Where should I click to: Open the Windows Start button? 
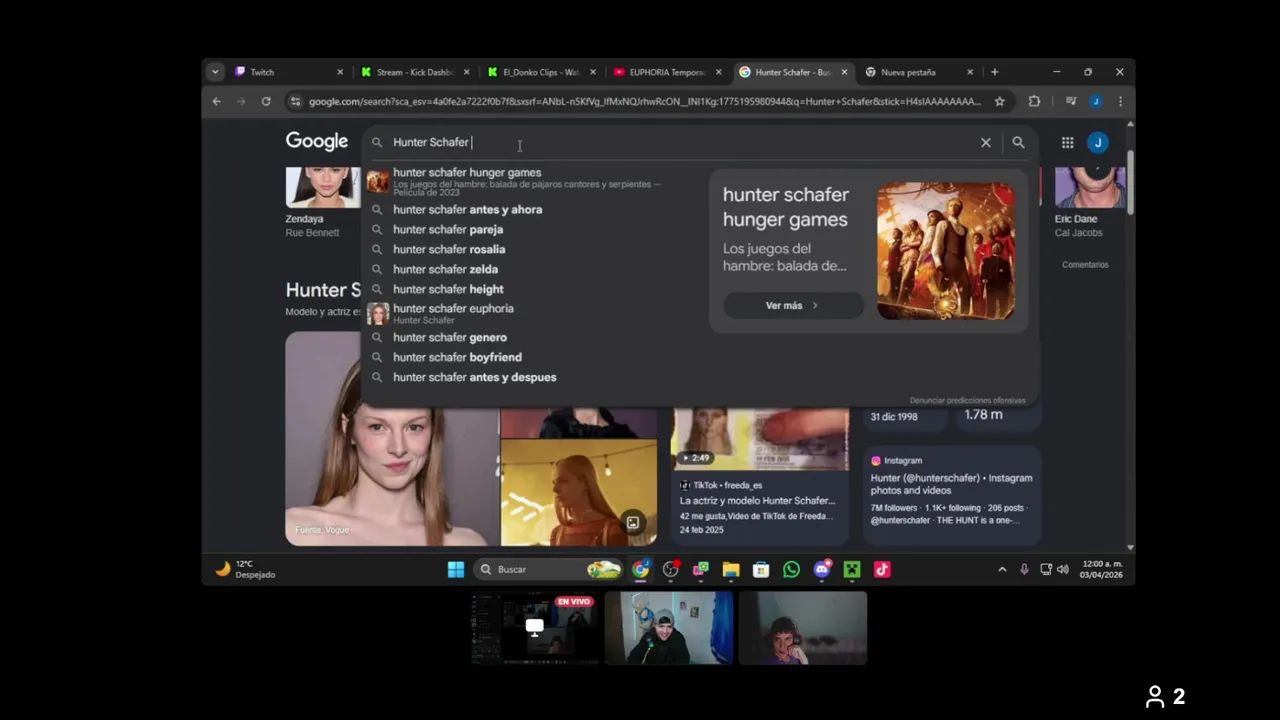(456, 569)
